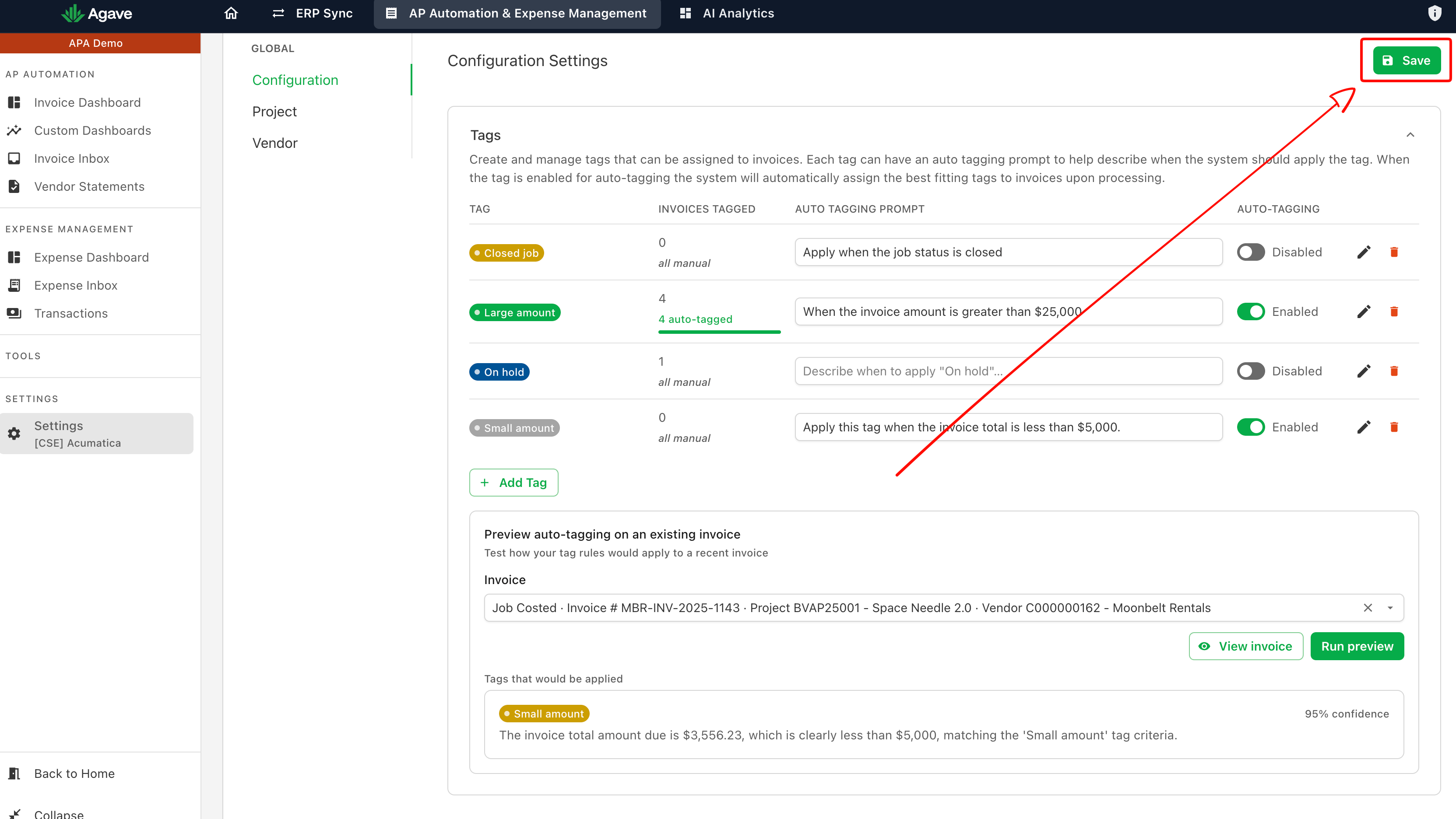This screenshot has height=819, width=1456.
Task: Collapse the Tags section chevron
Action: click(x=1410, y=135)
